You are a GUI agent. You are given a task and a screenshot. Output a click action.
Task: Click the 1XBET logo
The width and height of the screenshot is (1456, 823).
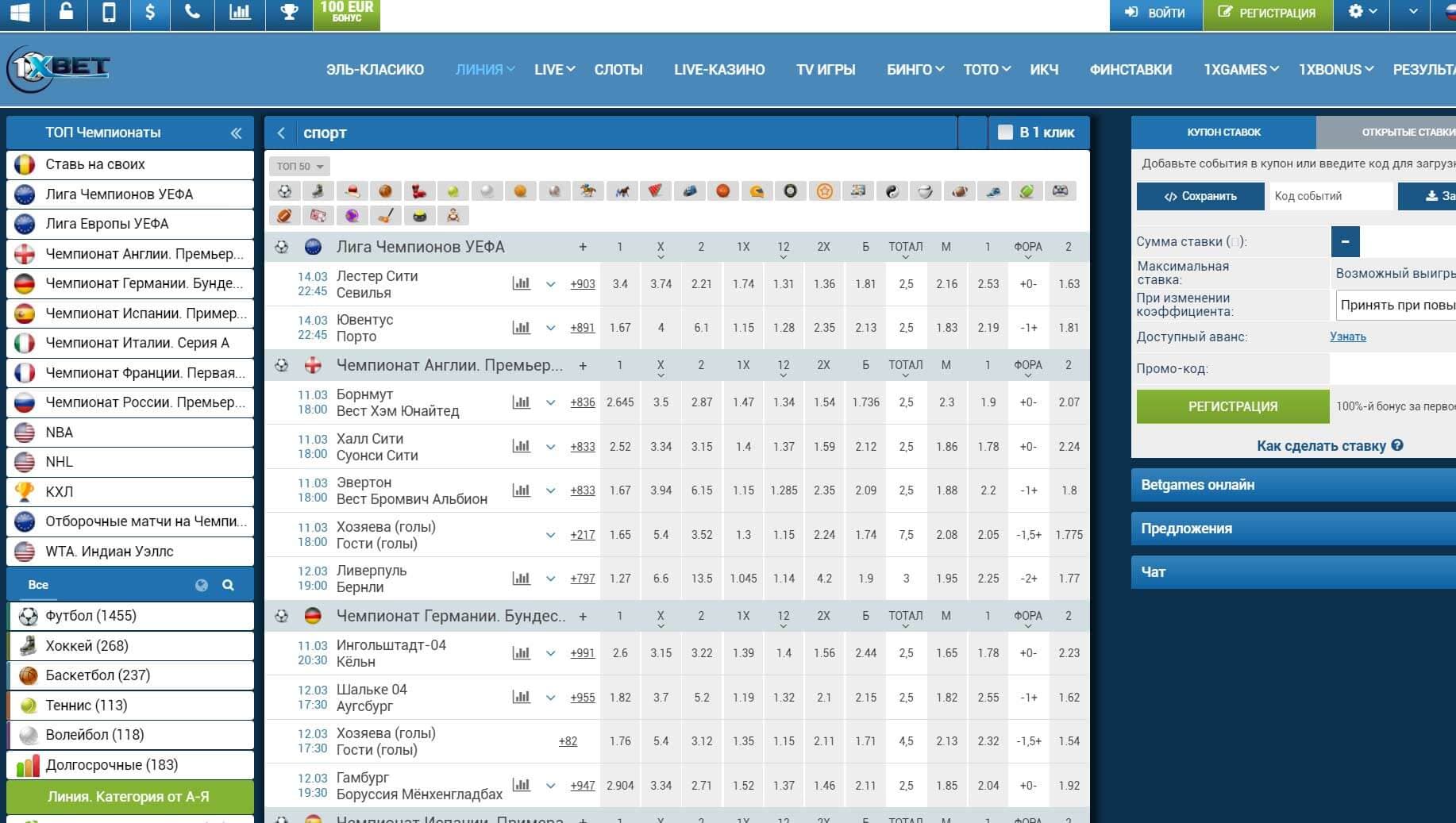coord(58,69)
